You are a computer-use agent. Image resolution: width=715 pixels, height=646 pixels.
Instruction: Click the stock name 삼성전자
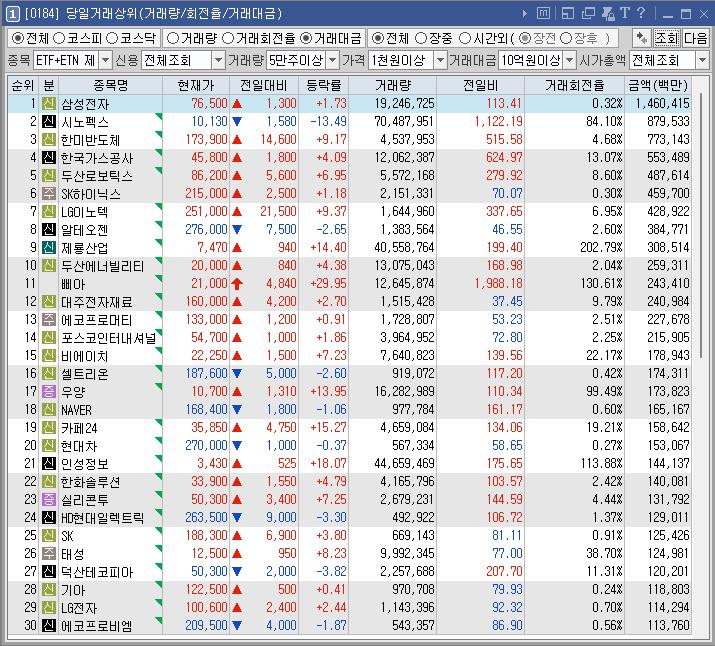coord(85,104)
